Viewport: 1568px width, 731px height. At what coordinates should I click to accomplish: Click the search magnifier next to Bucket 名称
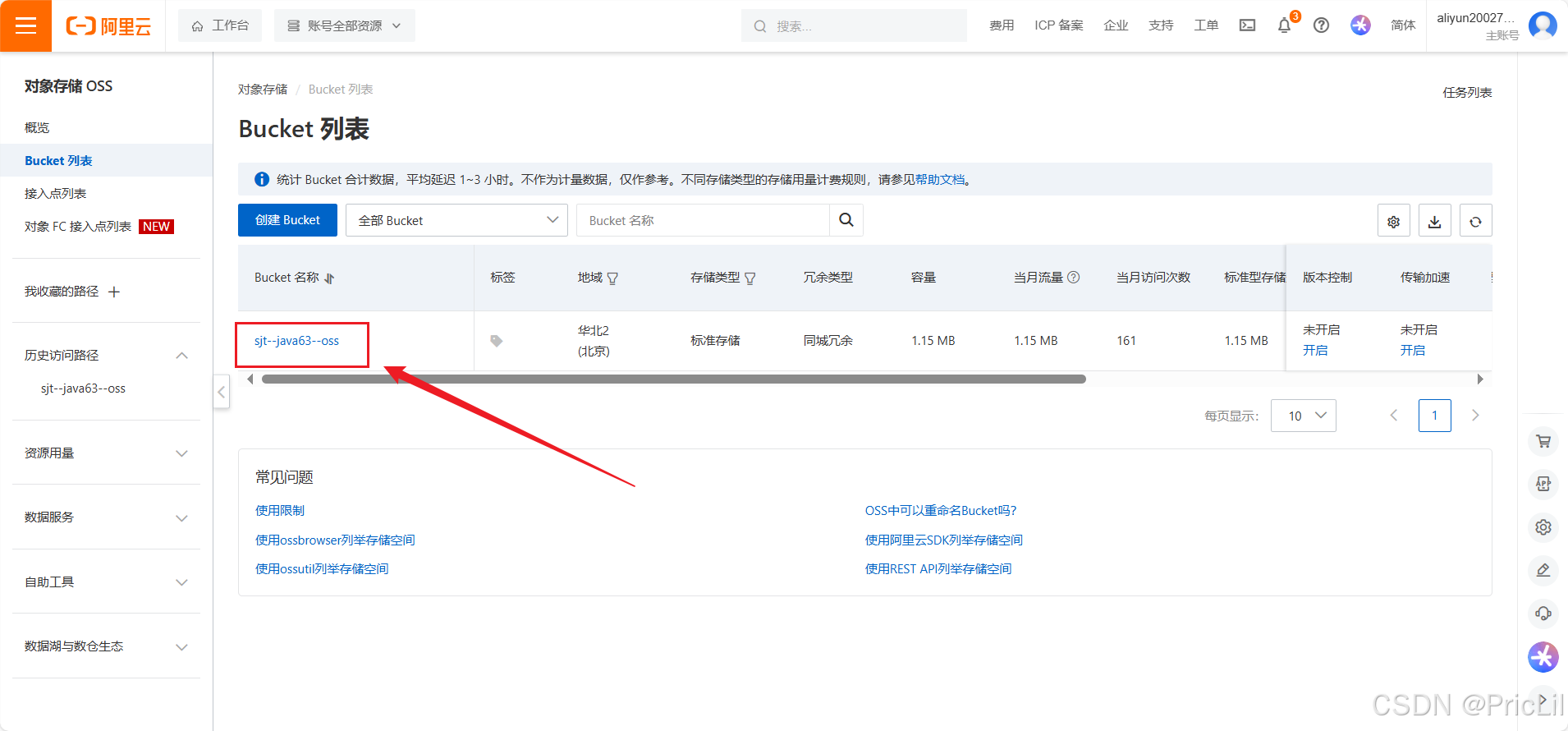point(846,220)
